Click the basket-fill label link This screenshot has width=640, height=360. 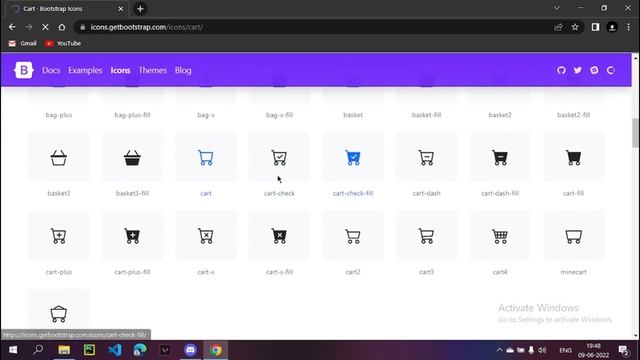pos(427,115)
